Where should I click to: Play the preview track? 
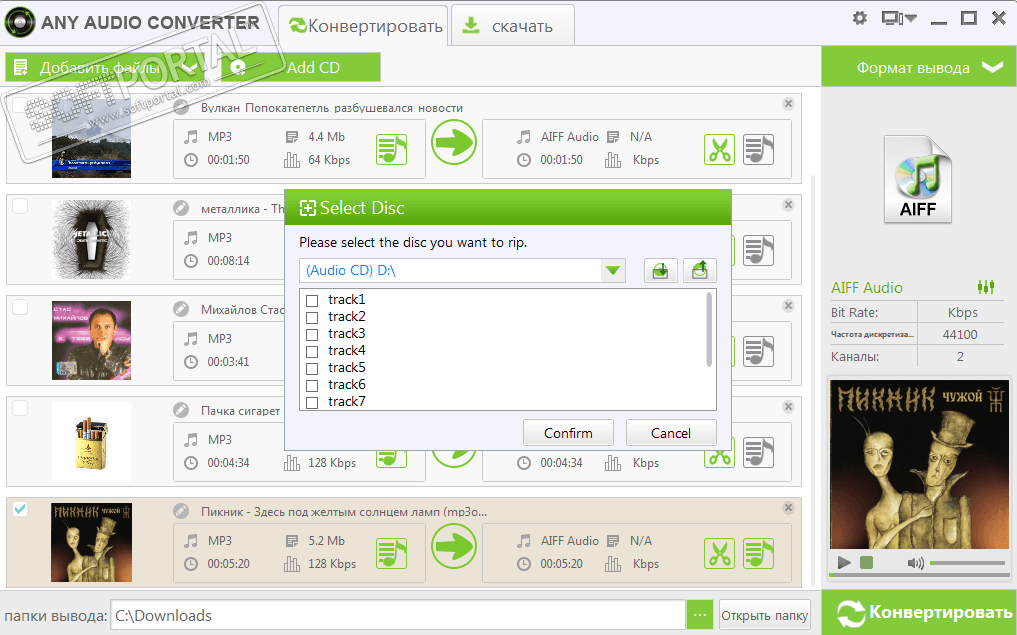pos(844,562)
